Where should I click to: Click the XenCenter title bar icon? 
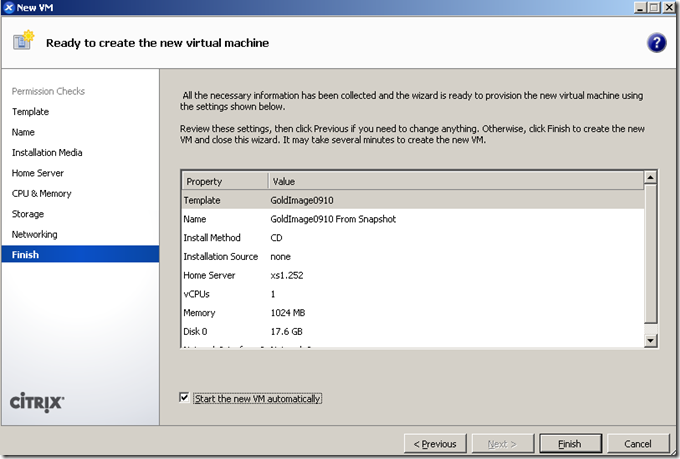tap(9, 7)
